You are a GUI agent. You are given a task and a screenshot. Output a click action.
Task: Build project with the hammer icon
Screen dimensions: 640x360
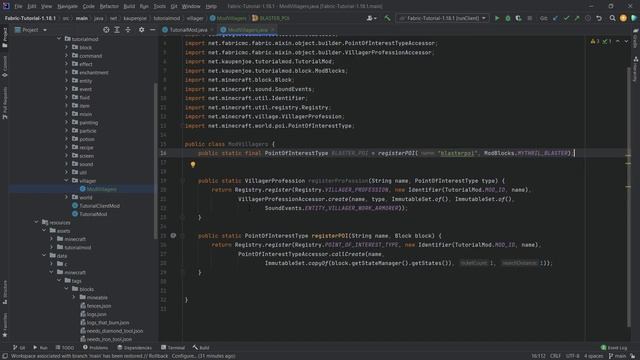[x=387, y=18]
